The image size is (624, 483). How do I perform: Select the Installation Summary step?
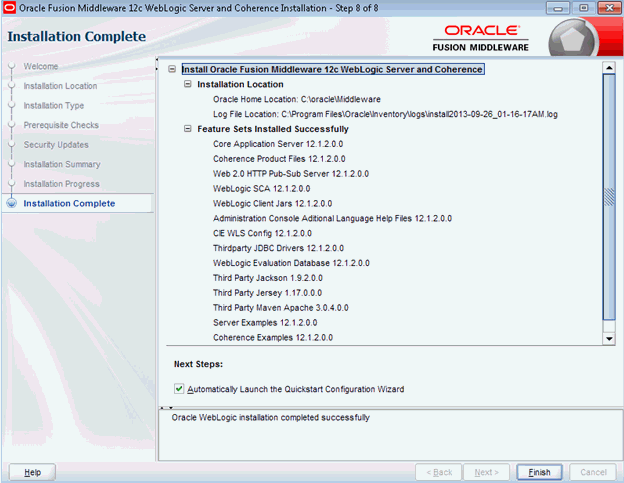(62, 164)
